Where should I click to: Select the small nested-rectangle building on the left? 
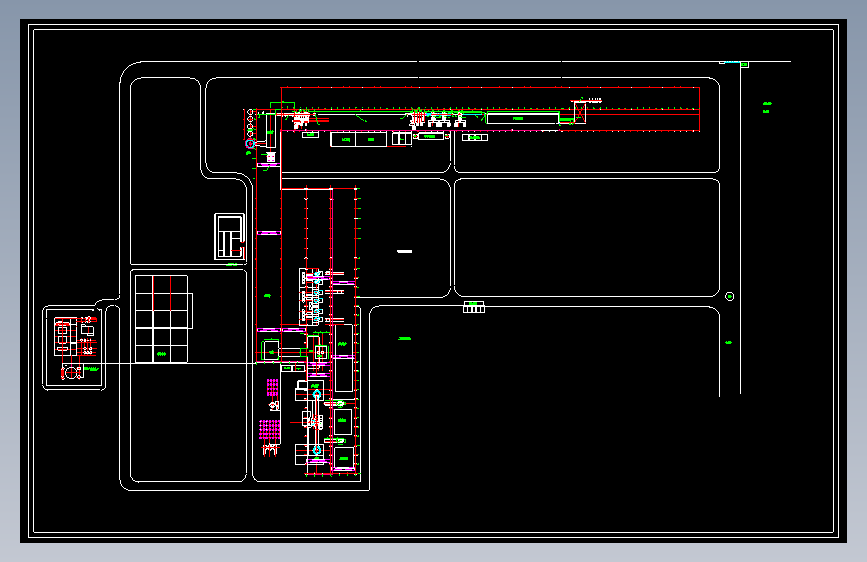click(229, 237)
